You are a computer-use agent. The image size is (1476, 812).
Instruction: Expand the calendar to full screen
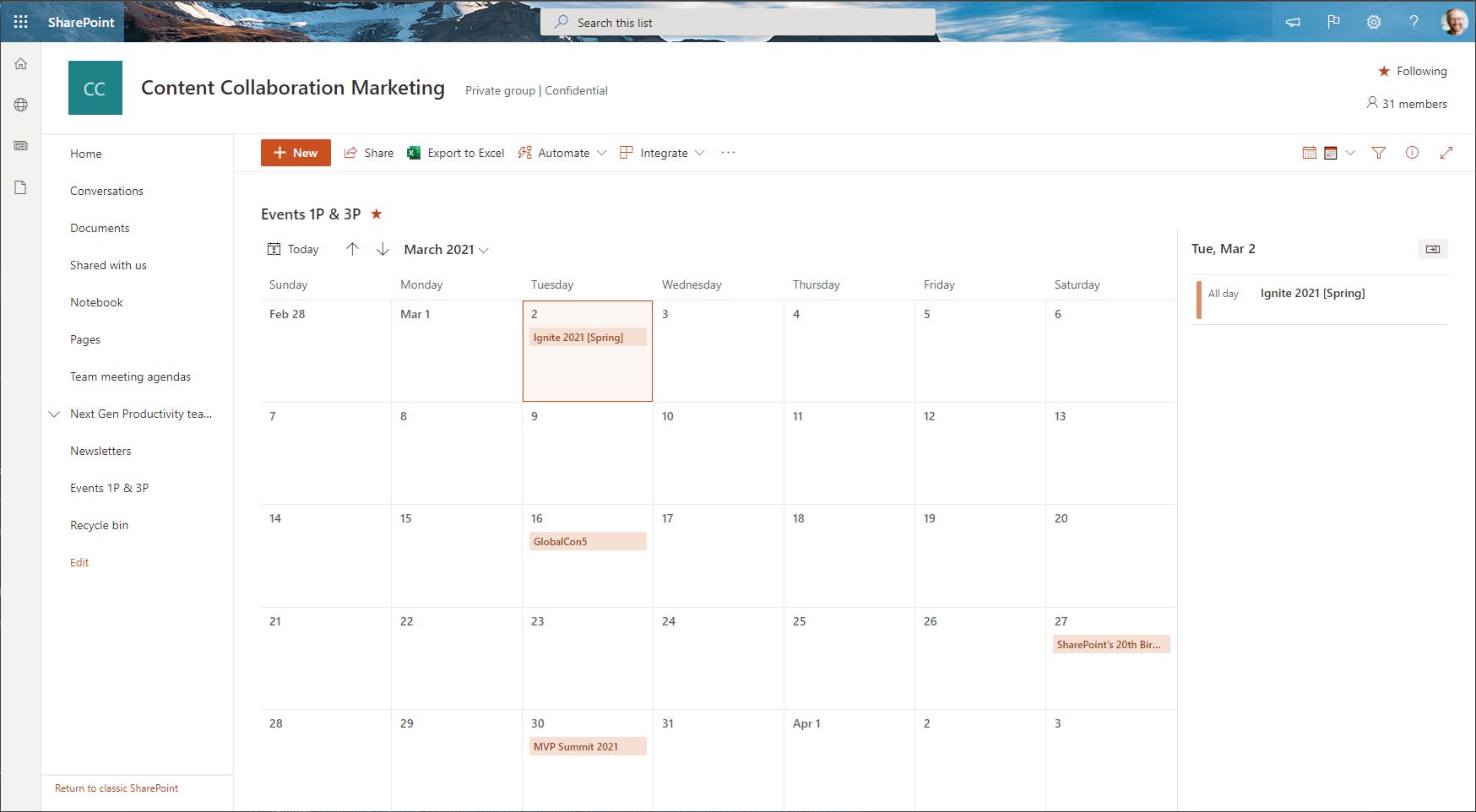click(x=1447, y=153)
